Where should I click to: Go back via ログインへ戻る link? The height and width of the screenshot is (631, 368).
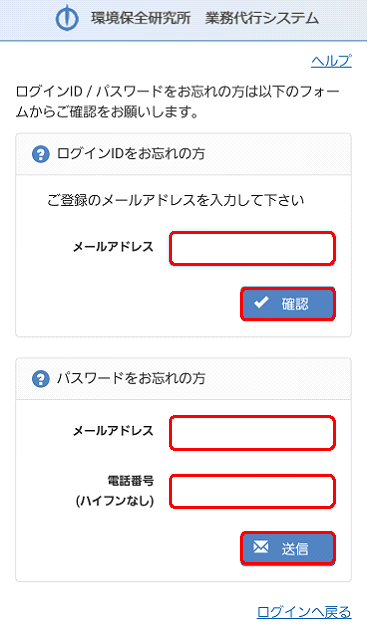tap(304, 612)
